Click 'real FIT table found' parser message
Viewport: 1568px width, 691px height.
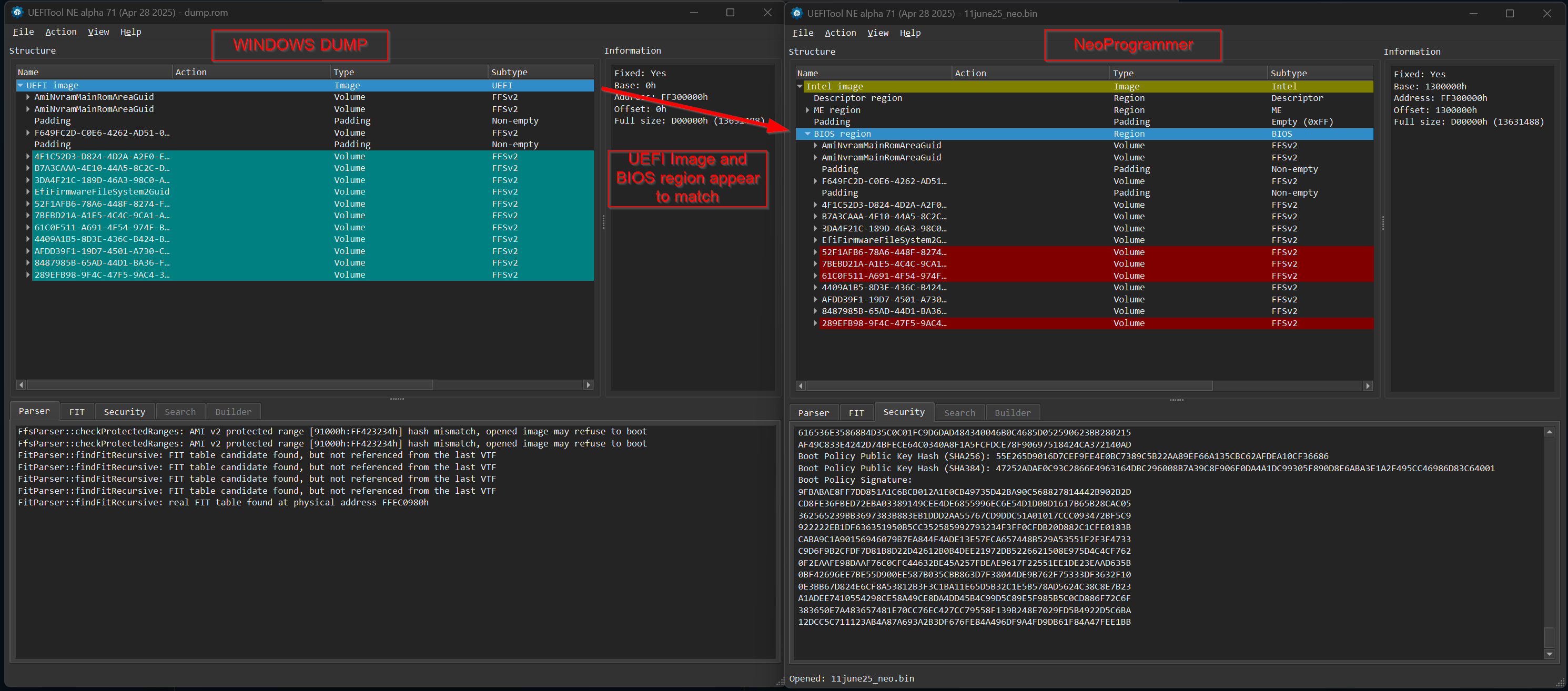click(223, 503)
